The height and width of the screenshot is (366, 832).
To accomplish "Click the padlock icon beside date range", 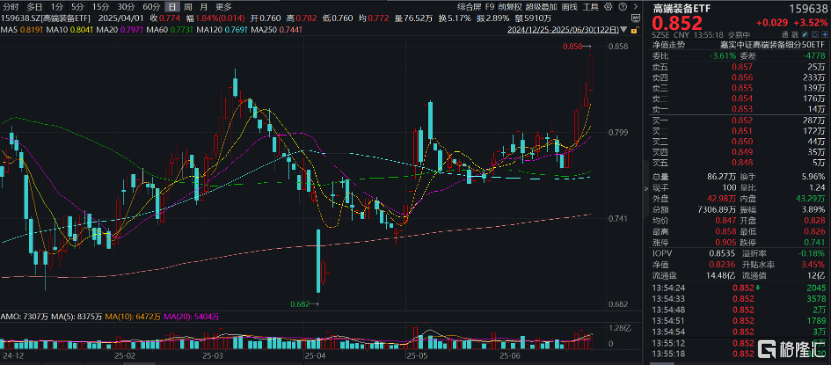I will 635,30.
